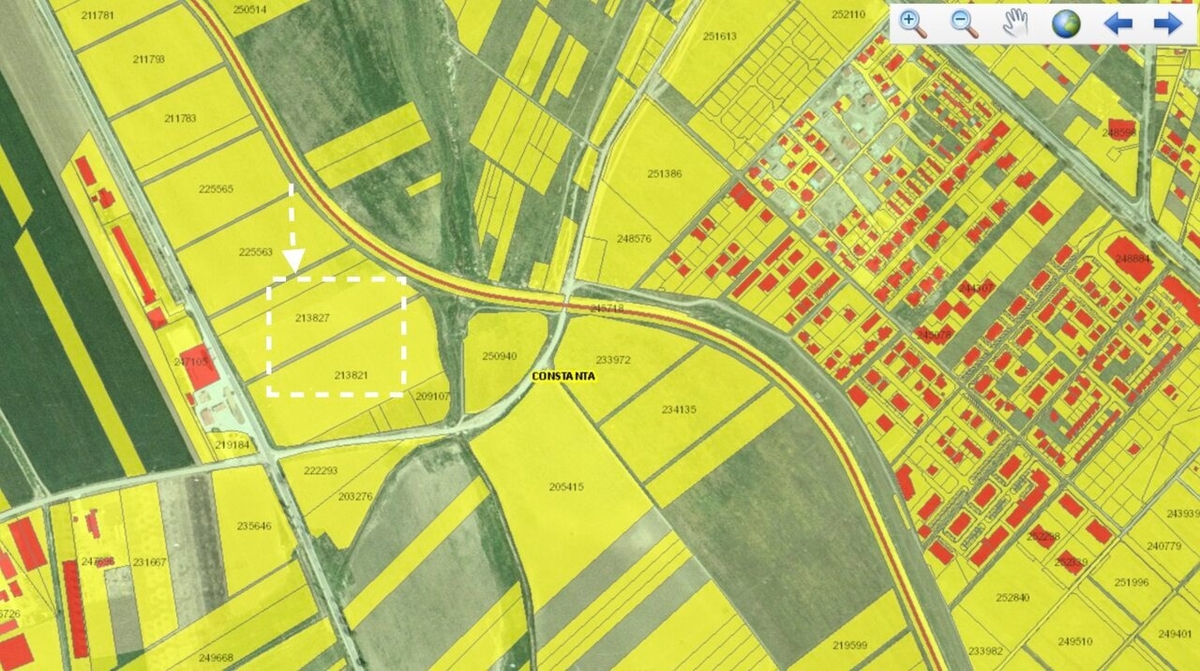Viewport: 1200px width, 671px height.
Task: Select parcel 251386 on the map
Action: coord(664,174)
